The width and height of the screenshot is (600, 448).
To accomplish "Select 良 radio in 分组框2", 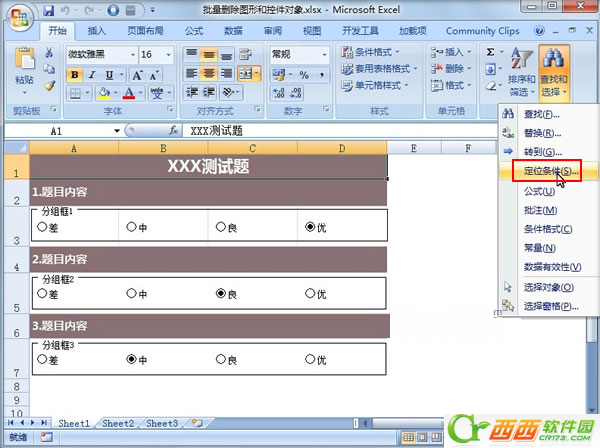I will click(220, 293).
